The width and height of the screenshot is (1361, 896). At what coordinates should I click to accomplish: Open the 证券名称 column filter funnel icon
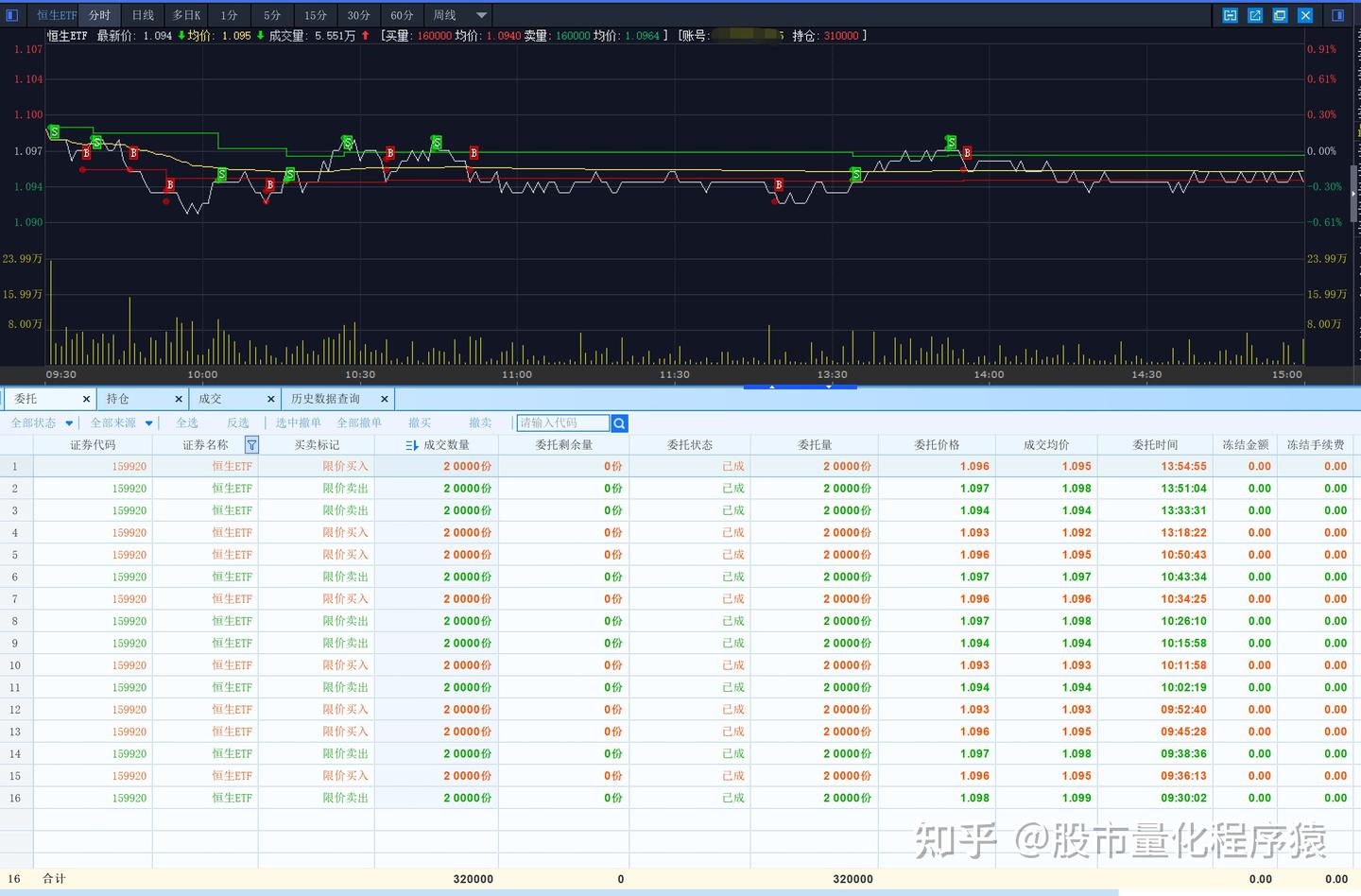tap(251, 445)
